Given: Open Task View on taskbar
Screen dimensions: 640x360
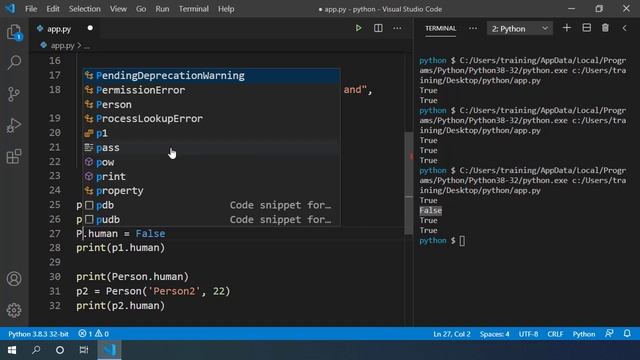Looking at the screenshot, I should 84,350.
